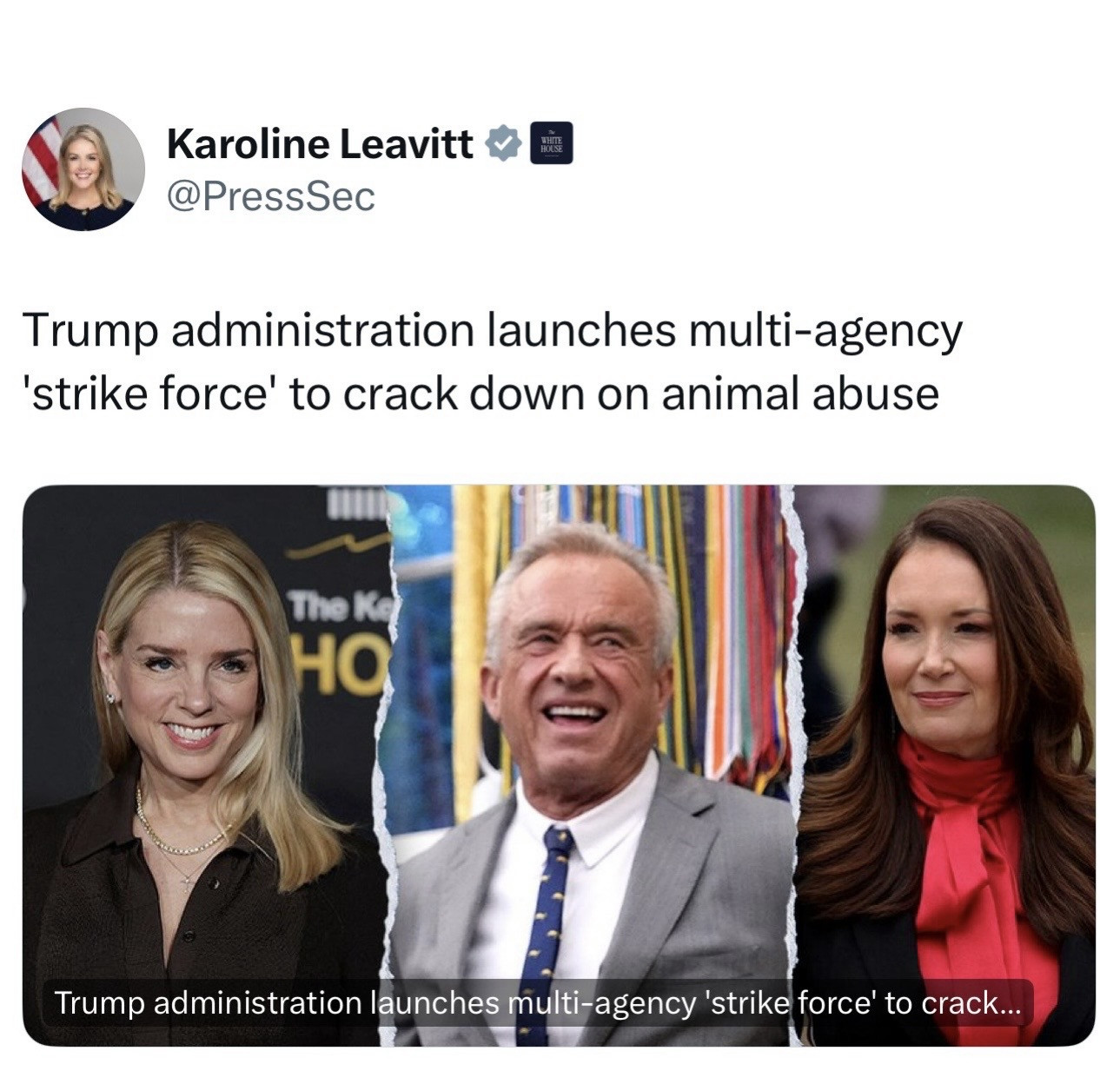Image resolution: width=1120 pixels, height=1084 pixels.
Task: Open the red-scarf woman's panel in card image
Action: [x=947, y=764]
